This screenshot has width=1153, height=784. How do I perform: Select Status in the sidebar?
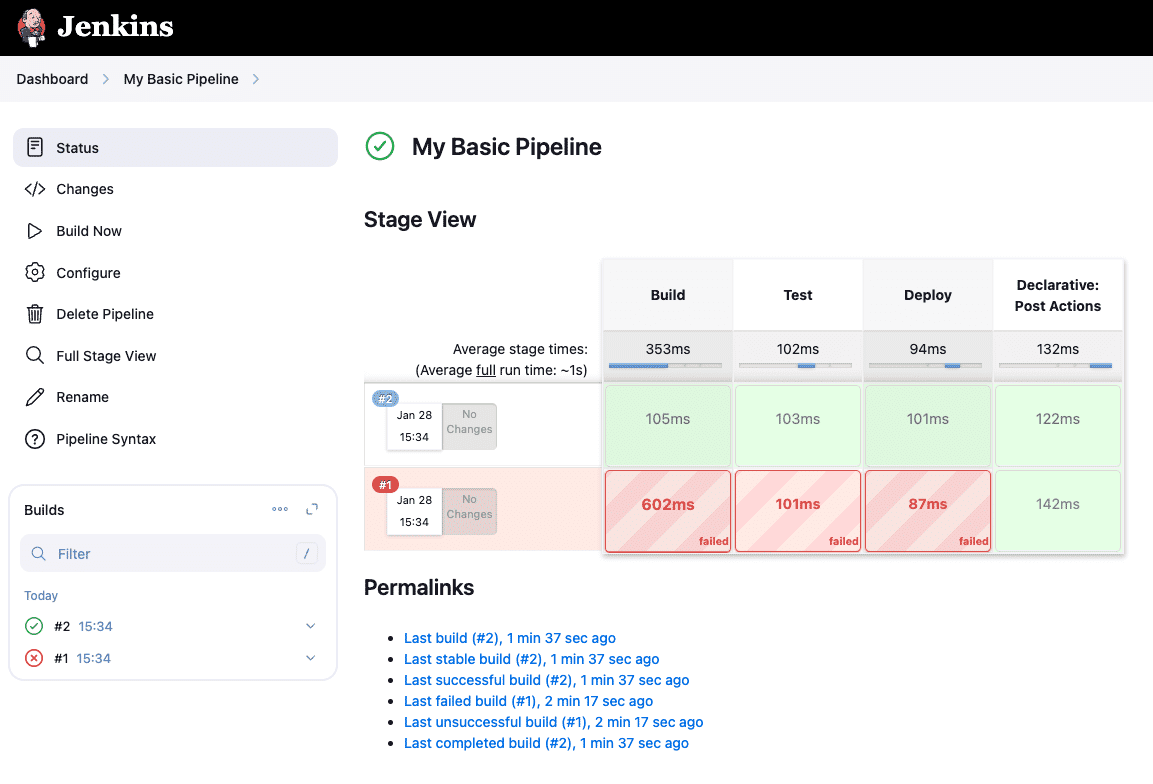[x=175, y=147]
